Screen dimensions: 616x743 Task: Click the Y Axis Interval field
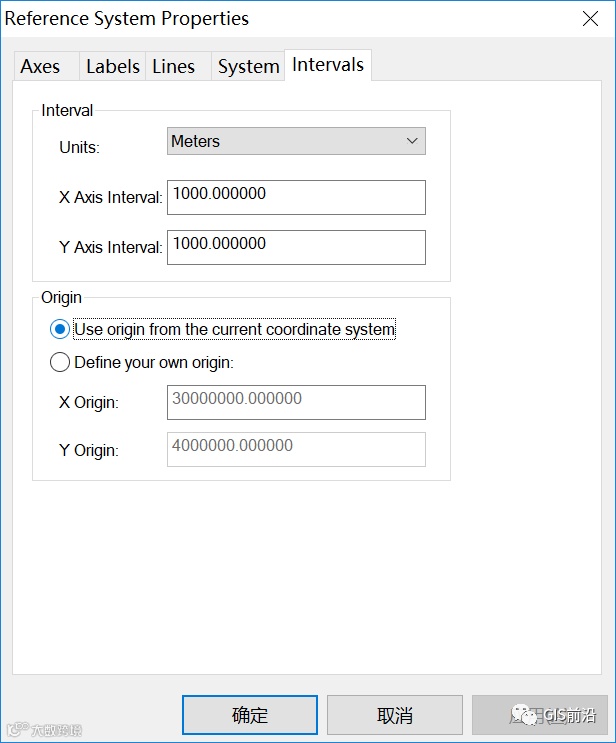pos(296,247)
